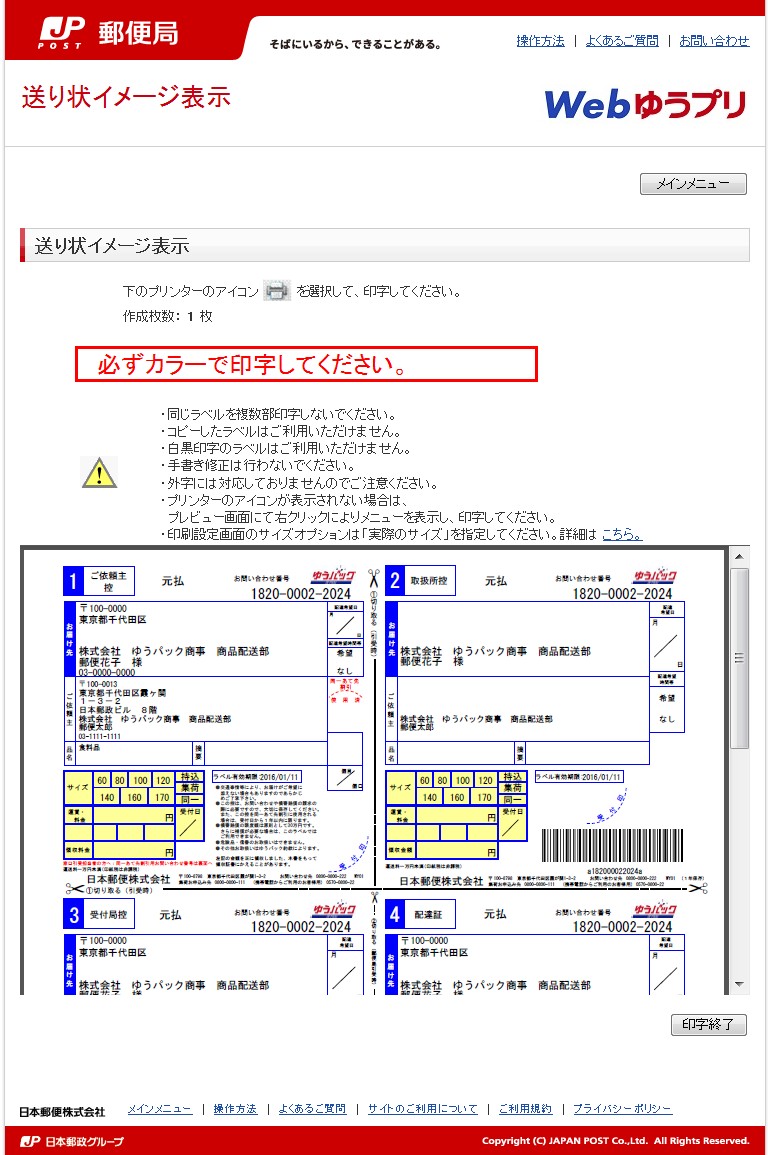
Task: Open the footer 操作方法 link
Action: tap(236, 1109)
